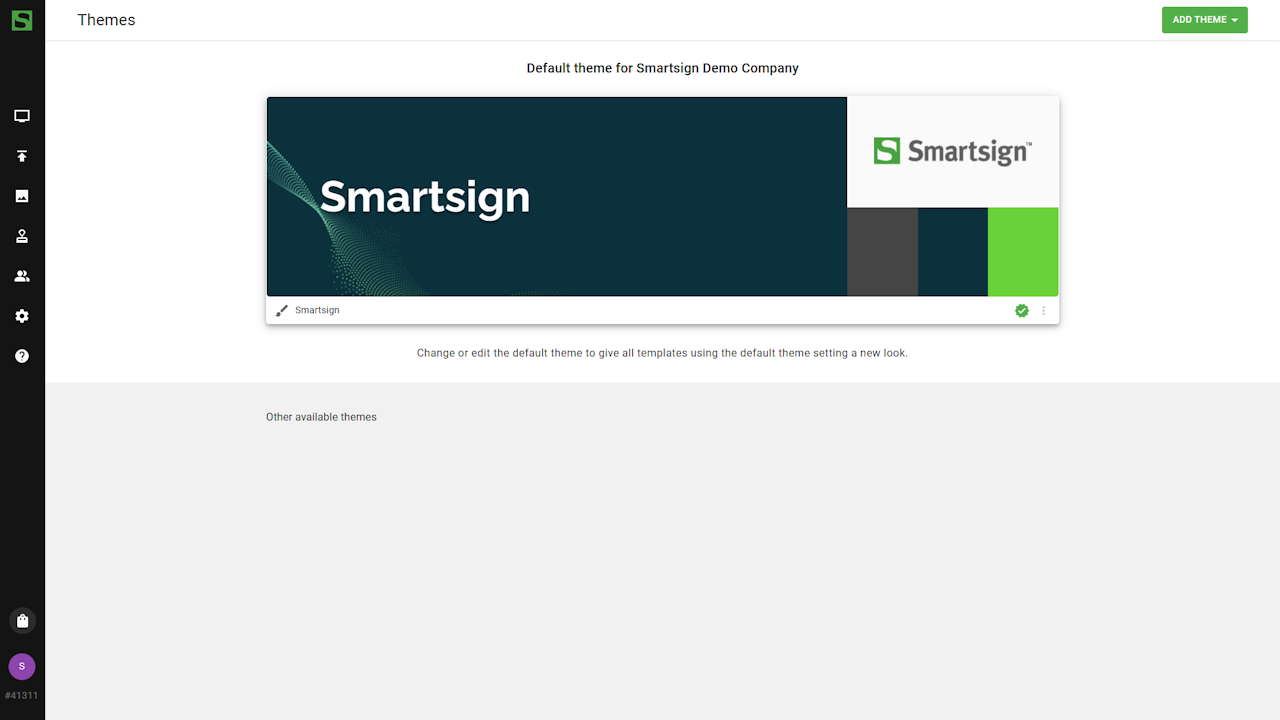Select the dark gray theme color swatch
1280x720 pixels.
click(883, 252)
